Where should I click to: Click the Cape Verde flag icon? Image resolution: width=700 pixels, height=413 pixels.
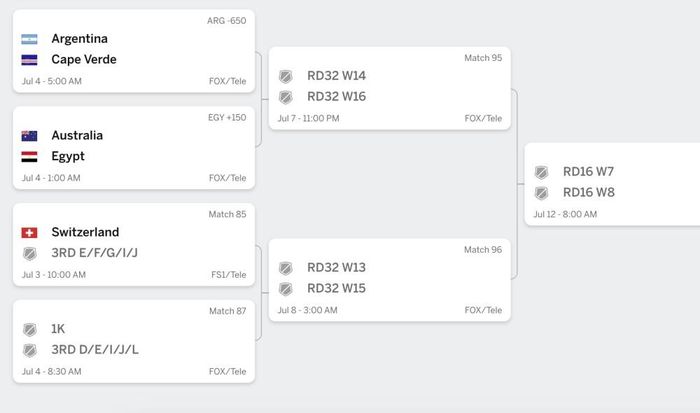point(29,60)
